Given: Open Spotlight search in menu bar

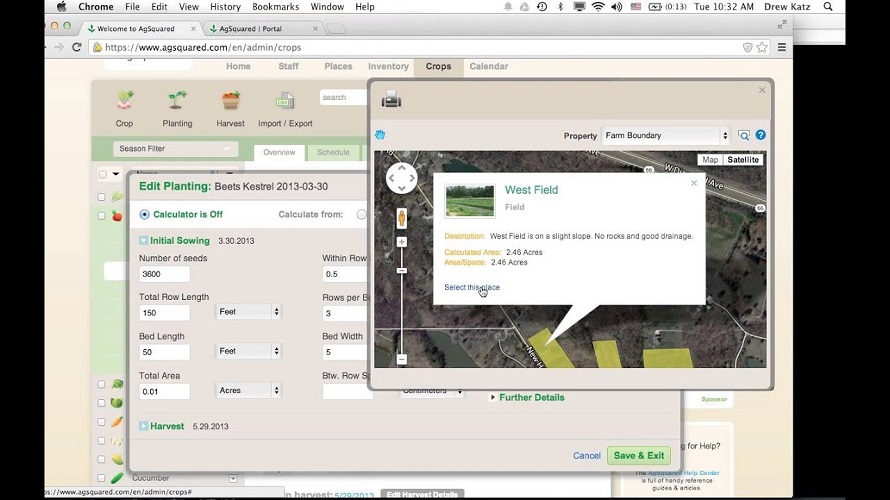Looking at the screenshot, I should (828, 7).
